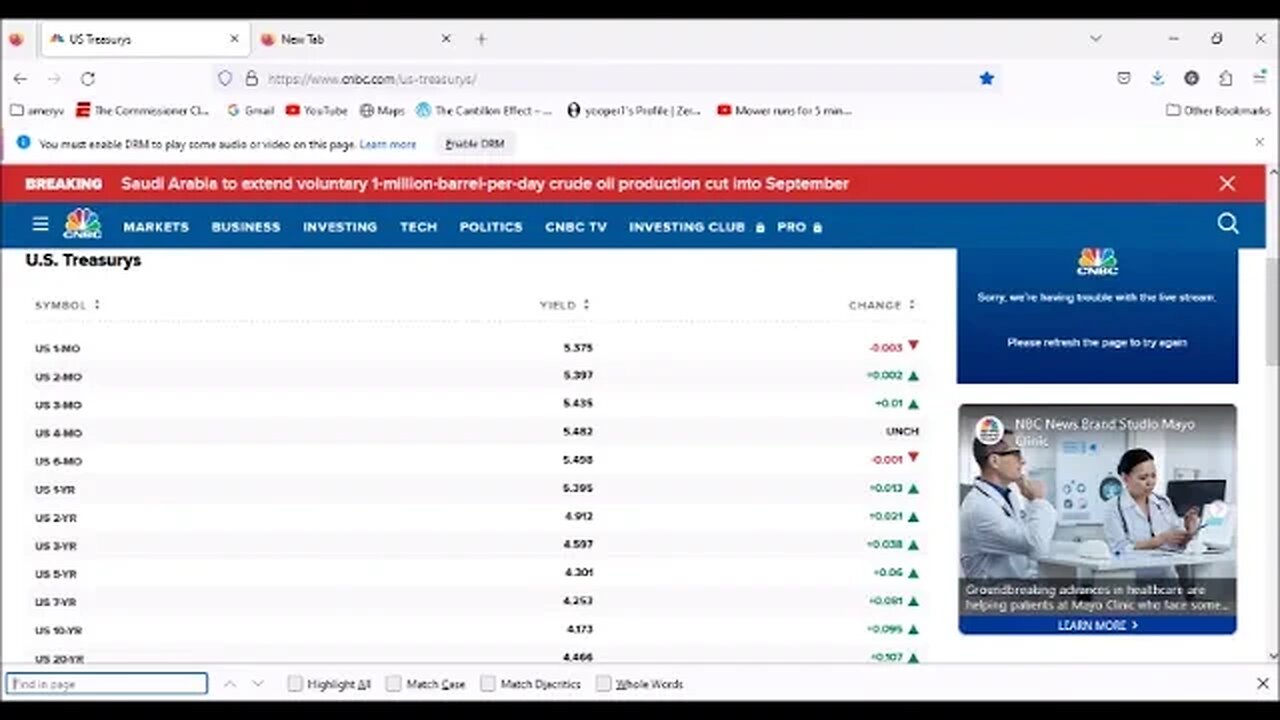Sort table by SYMBOL column
This screenshot has height=720, width=1280.
(x=67, y=305)
